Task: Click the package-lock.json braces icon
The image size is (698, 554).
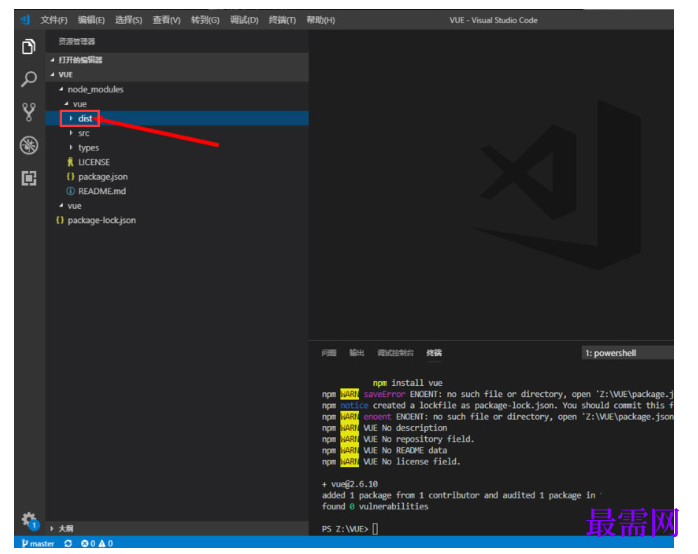Action: pos(60,220)
